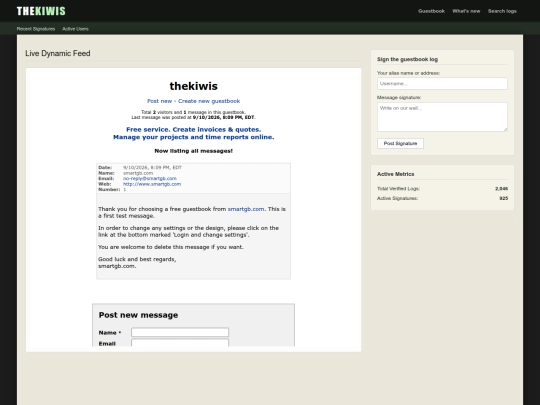540x405 pixels.
Task: Click the Post new link
Action: pyautogui.click(x=159, y=101)
